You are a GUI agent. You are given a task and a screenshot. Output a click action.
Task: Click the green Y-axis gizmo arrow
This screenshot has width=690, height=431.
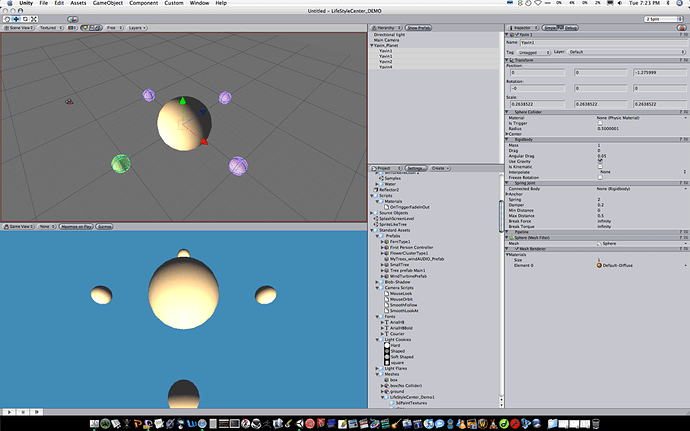[181, 101]
